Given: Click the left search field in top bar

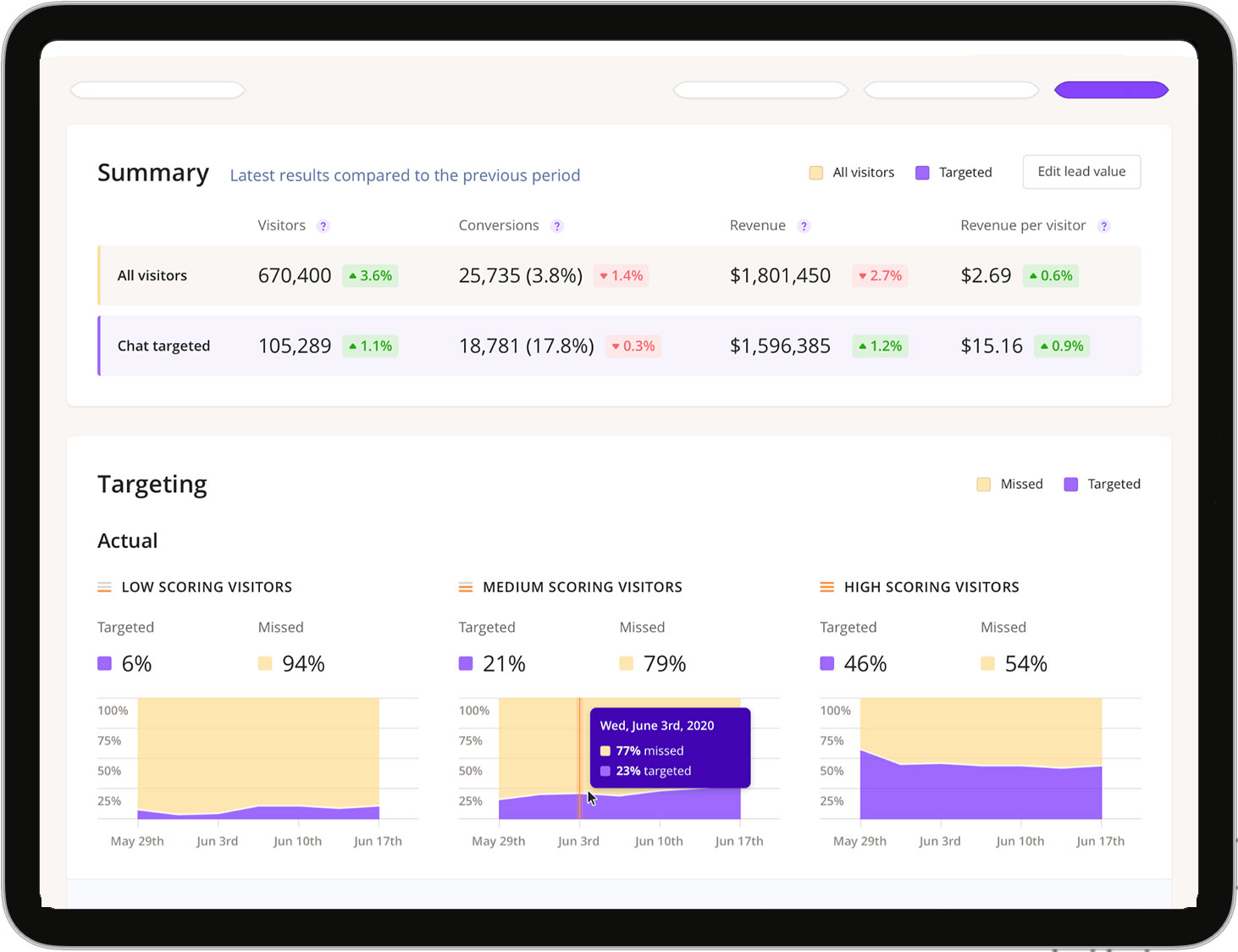Looking at the screenshot, I should click(x=158, y=89).
